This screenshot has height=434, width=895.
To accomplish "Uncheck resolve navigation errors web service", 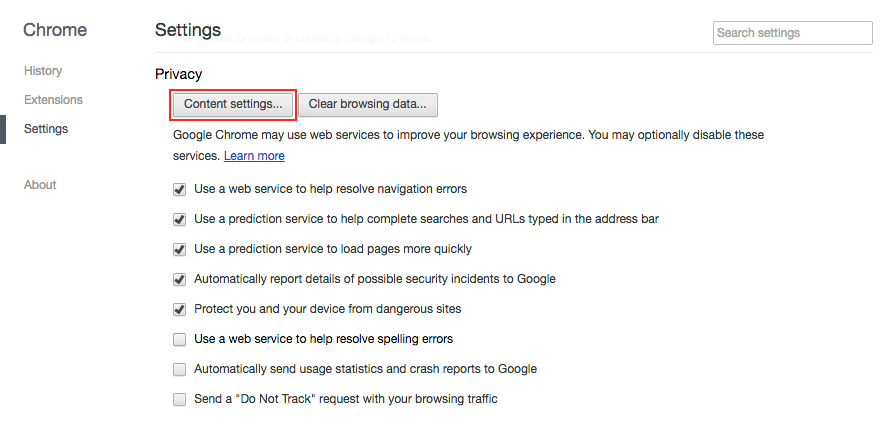I will pos(179,190).
